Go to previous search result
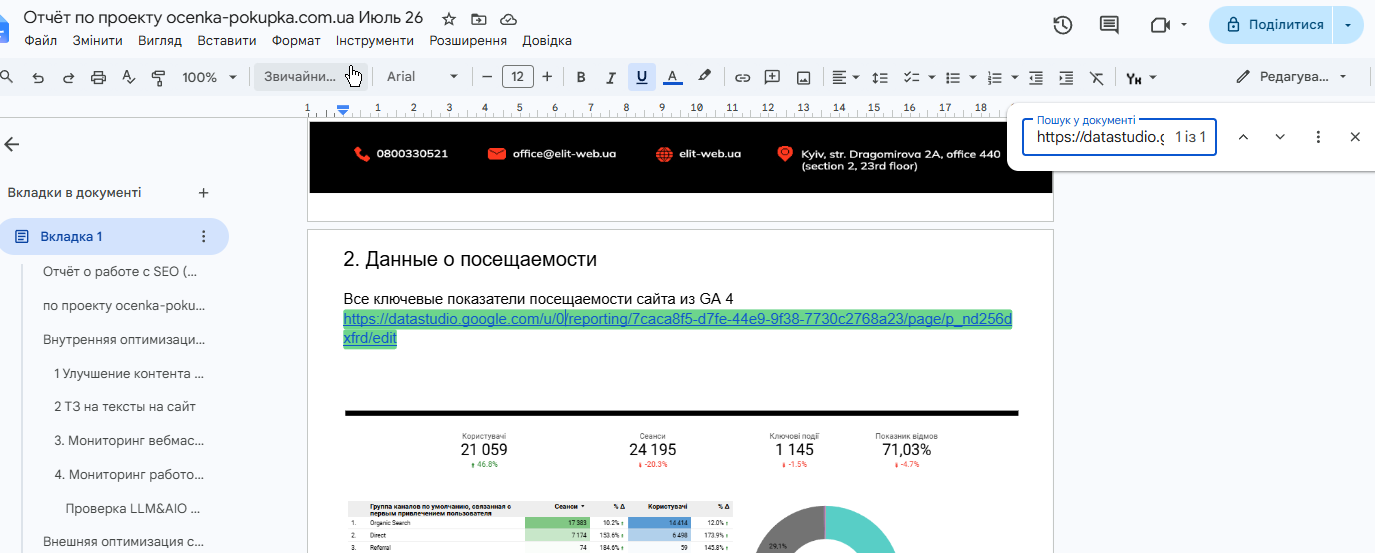The image size is (1375, 553). pos(1243,137)
